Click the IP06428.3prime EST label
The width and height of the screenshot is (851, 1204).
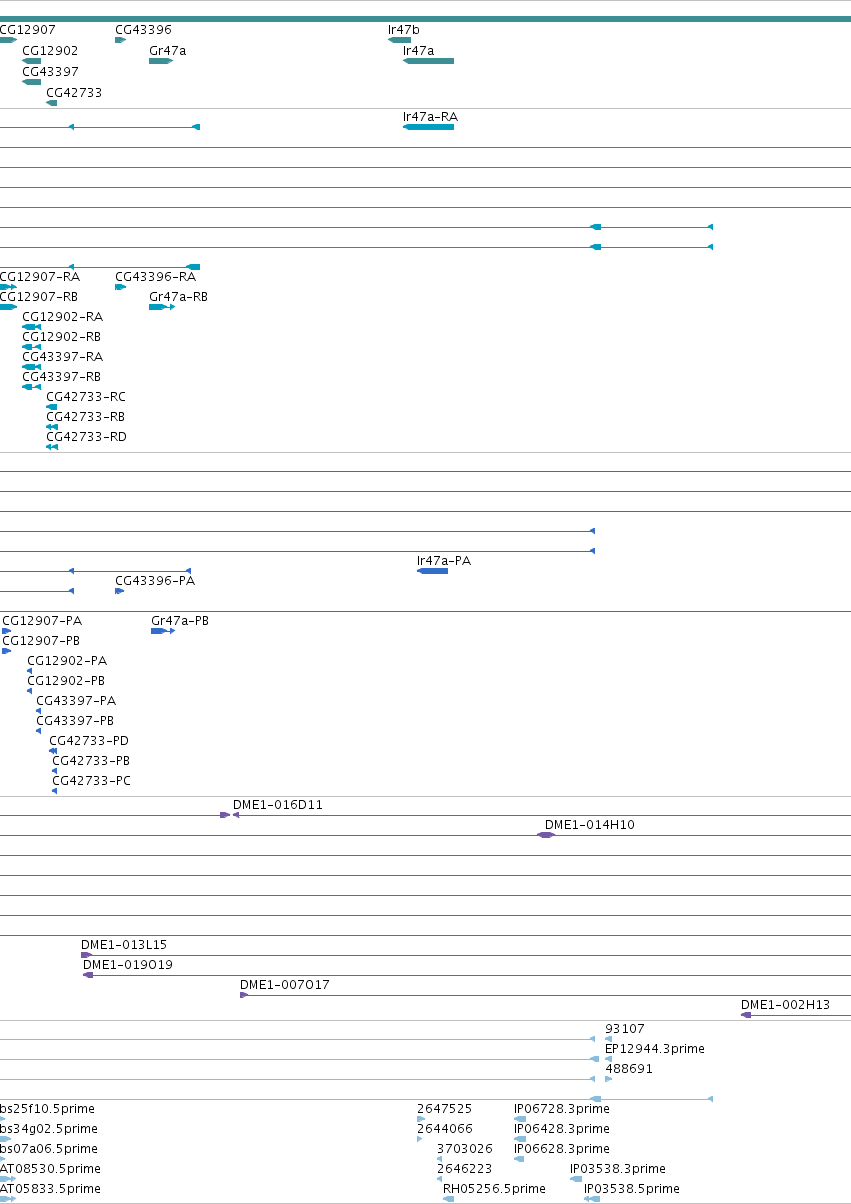coord(562,1128)
